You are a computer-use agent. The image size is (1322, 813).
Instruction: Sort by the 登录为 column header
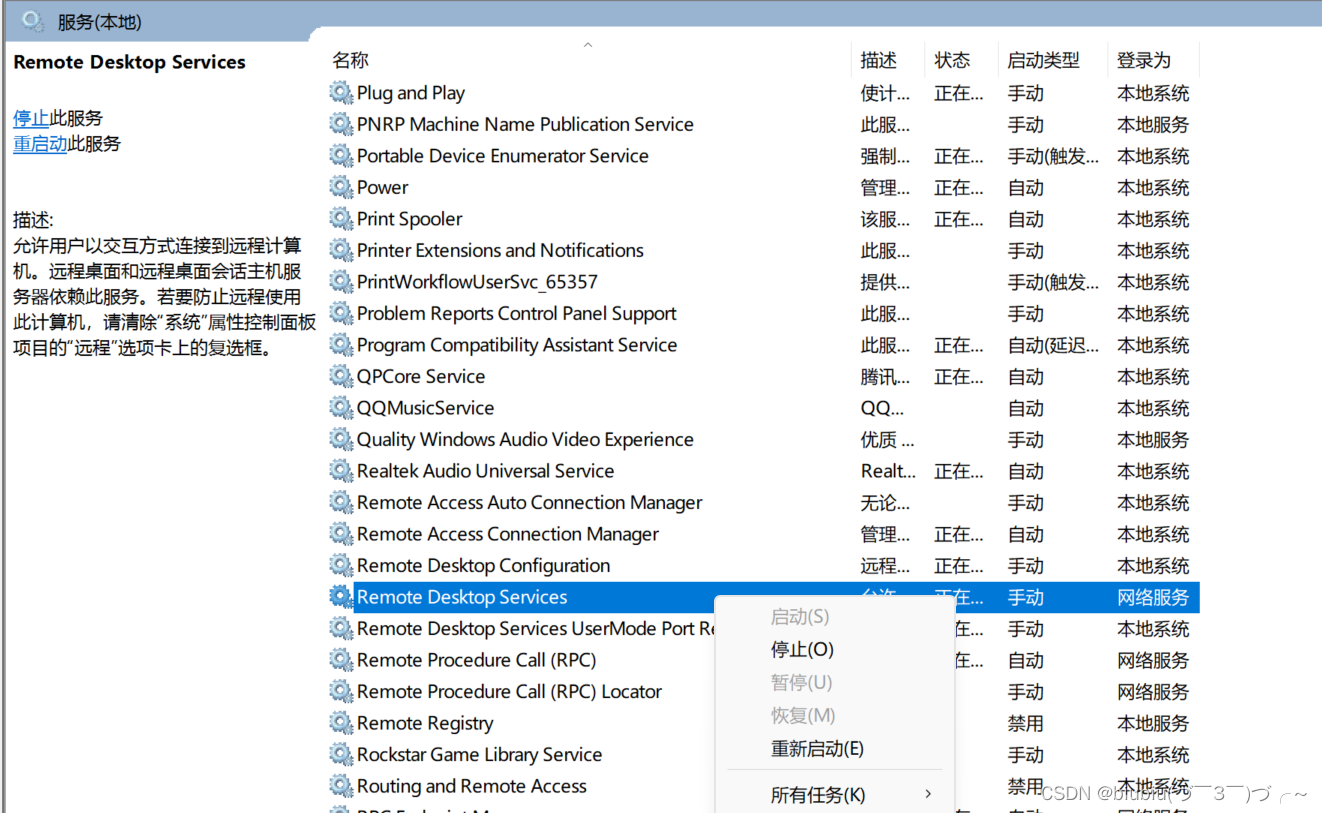click(1144, 60)
